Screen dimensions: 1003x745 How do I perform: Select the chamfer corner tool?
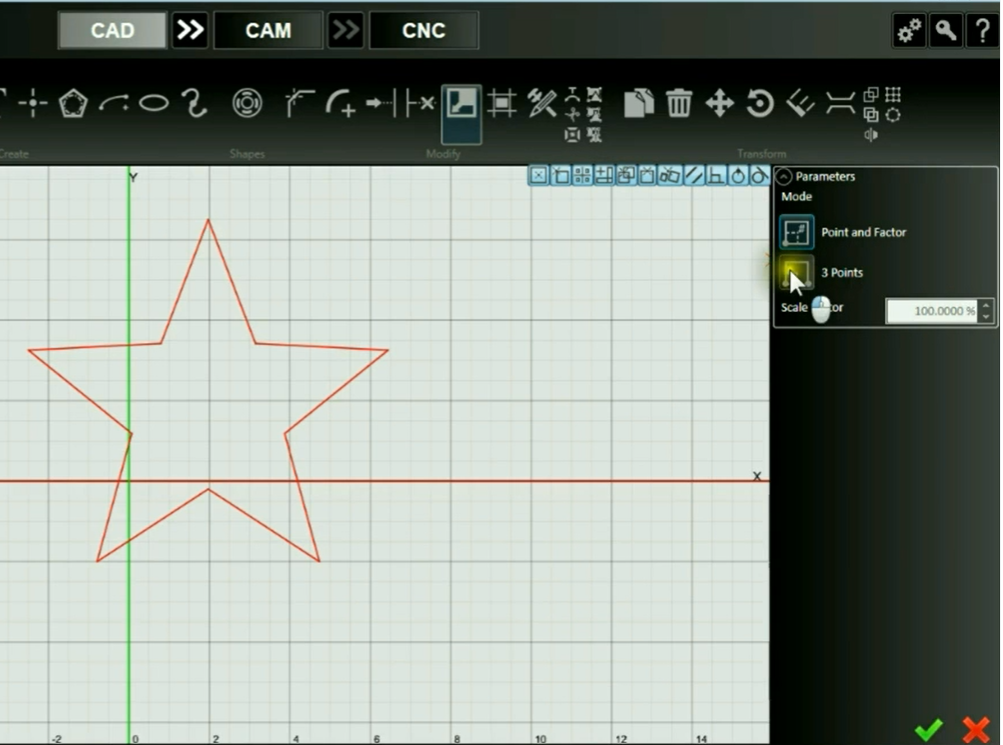[x=299, y=103]
